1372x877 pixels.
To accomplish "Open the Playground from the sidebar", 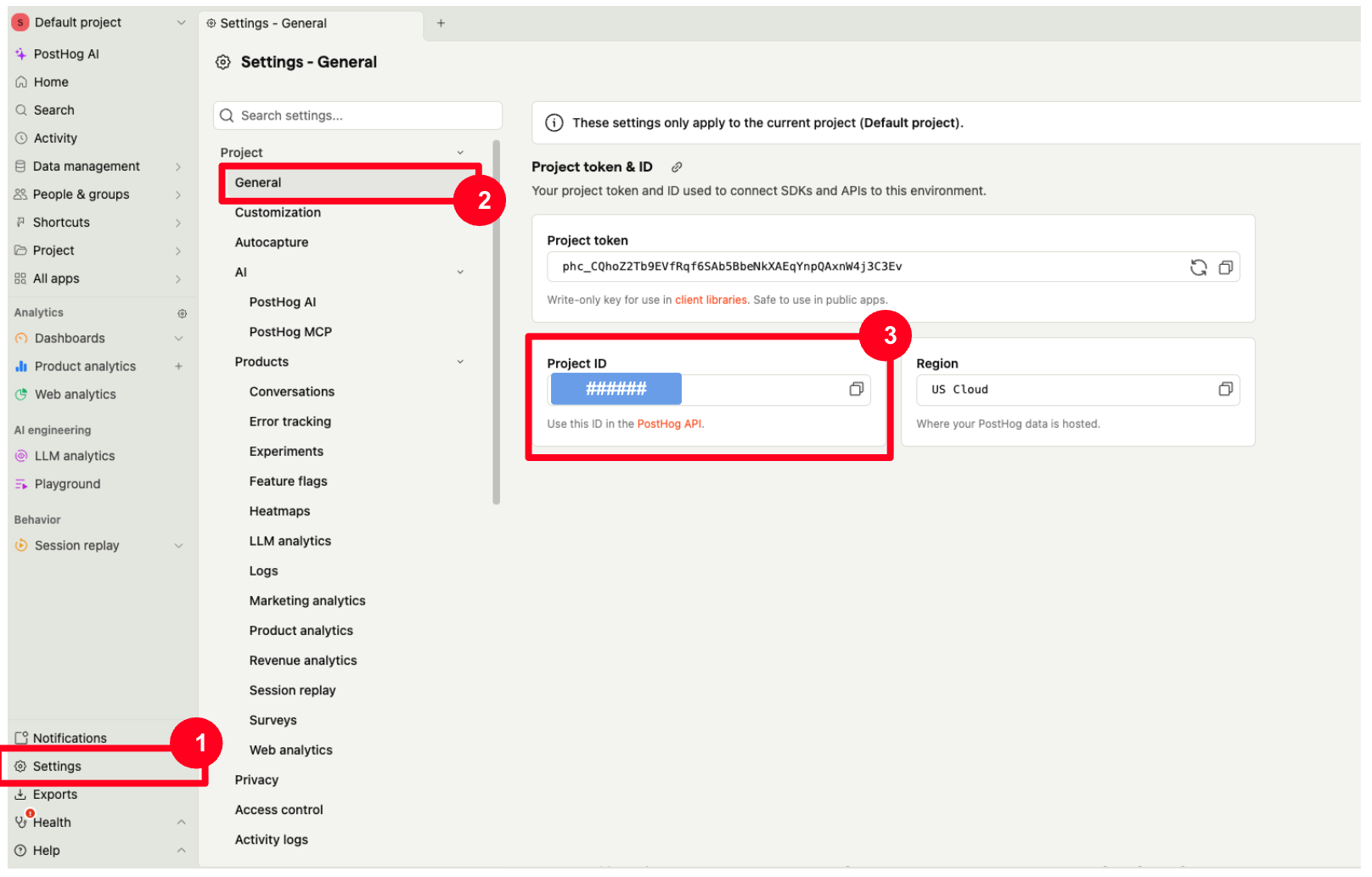I will click(x=67, y=483).
